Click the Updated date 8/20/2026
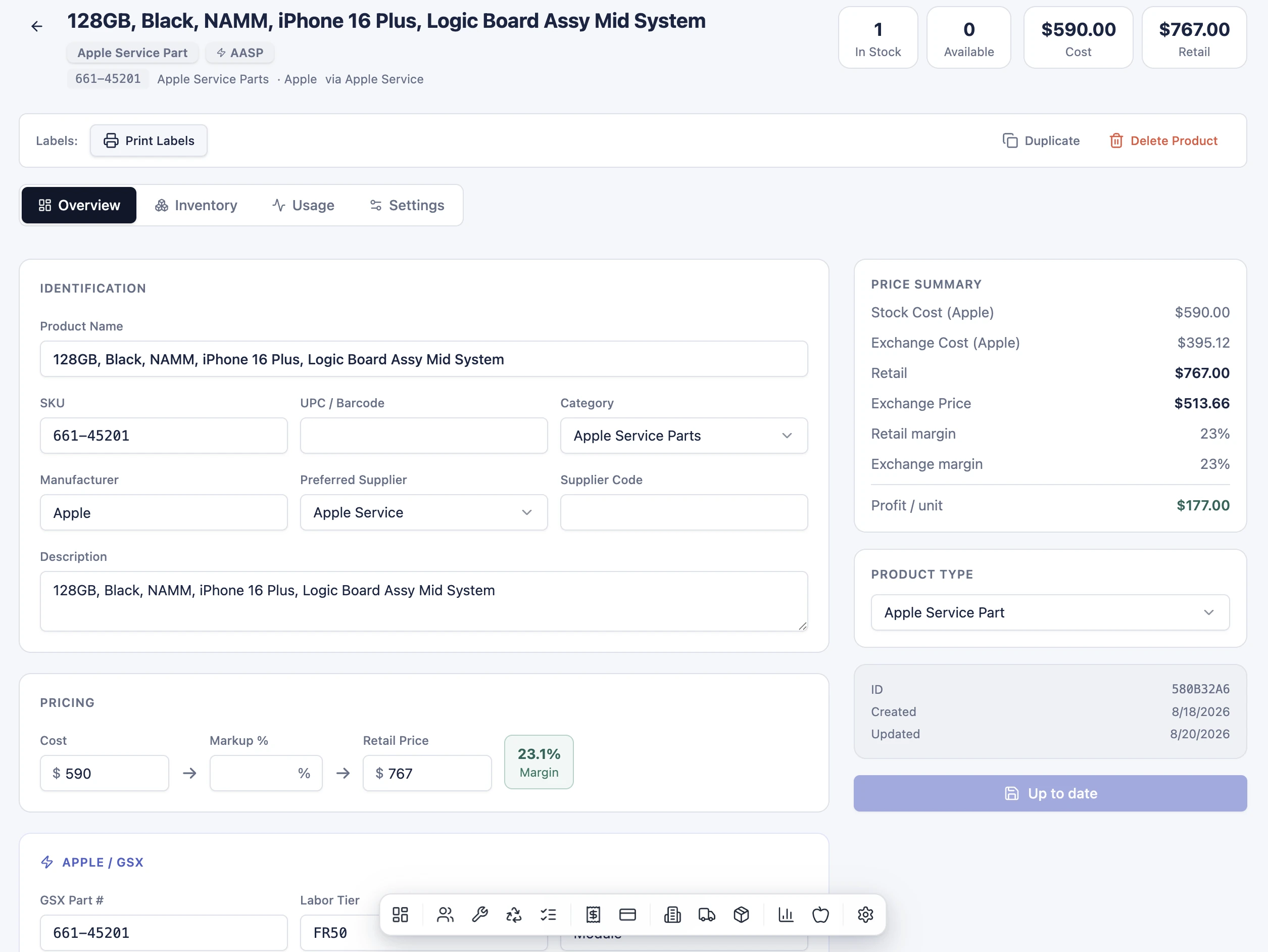Screen dimensions: 1268x952 [x=1199, y=734]
